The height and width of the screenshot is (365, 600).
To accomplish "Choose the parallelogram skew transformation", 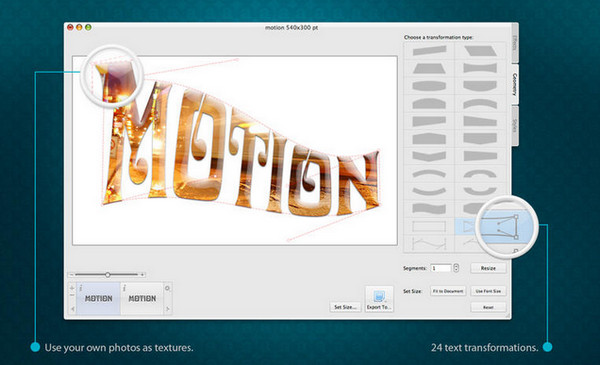I will click(480, 51).
